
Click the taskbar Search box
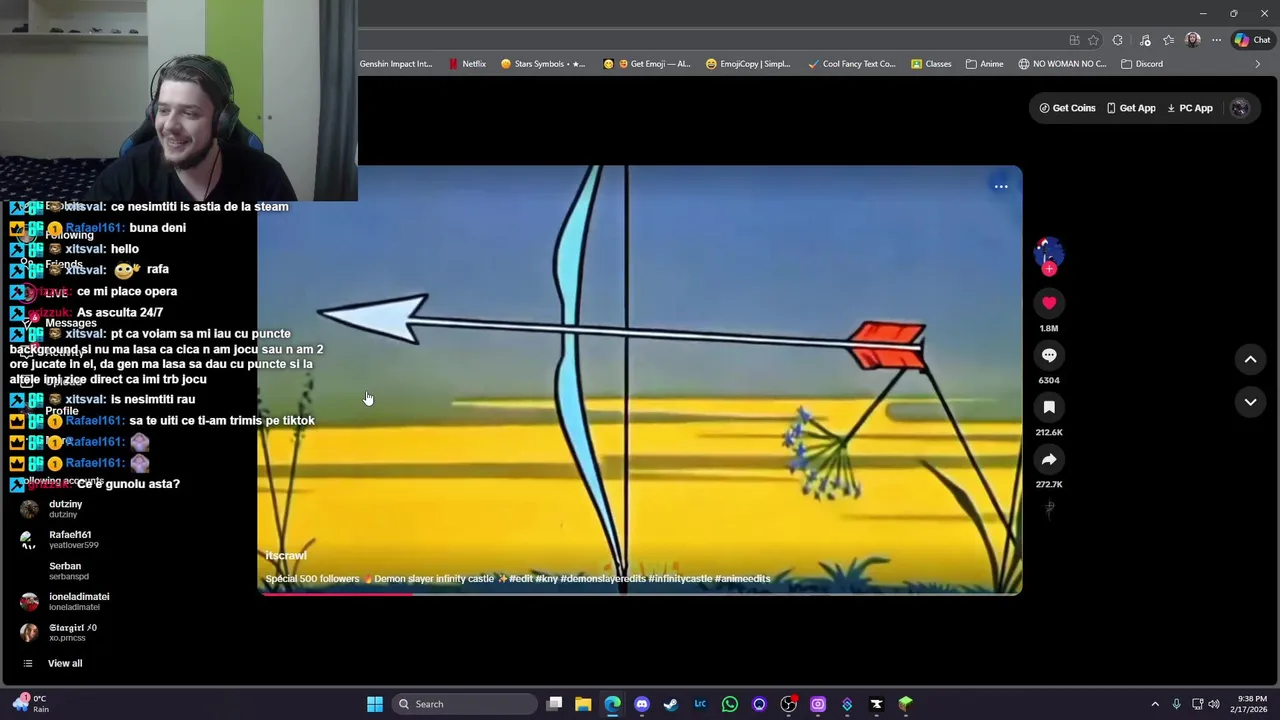pos(463,704)
